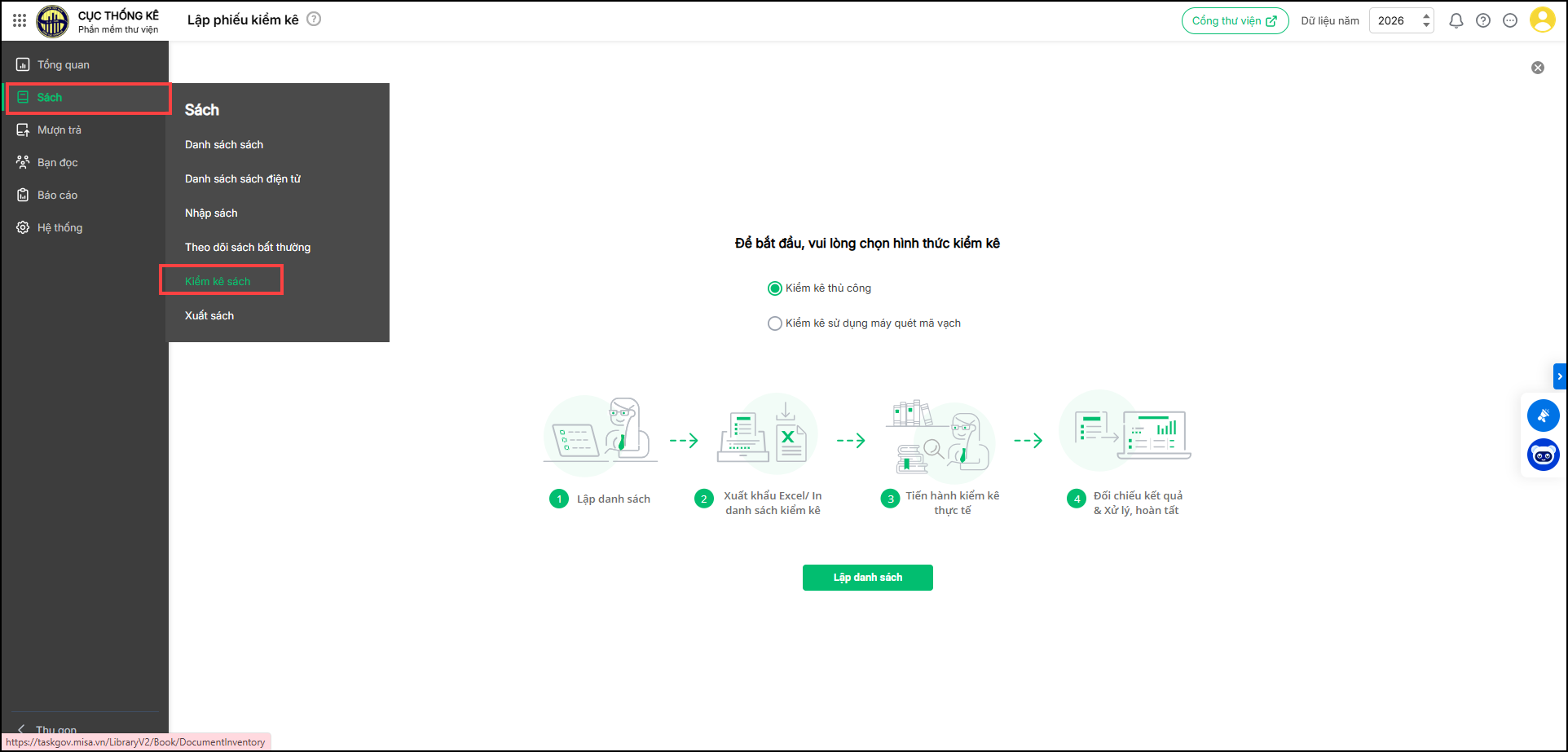
Task: Open the help question mark icon in header
Action: pos(1483,20)
